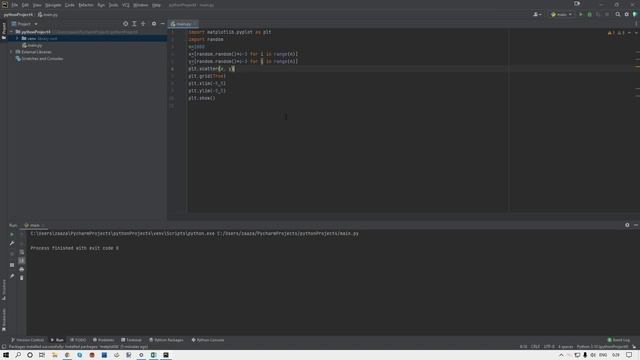Open Run panel settings gear
640x360 pixels.
(x=627, y=225)
